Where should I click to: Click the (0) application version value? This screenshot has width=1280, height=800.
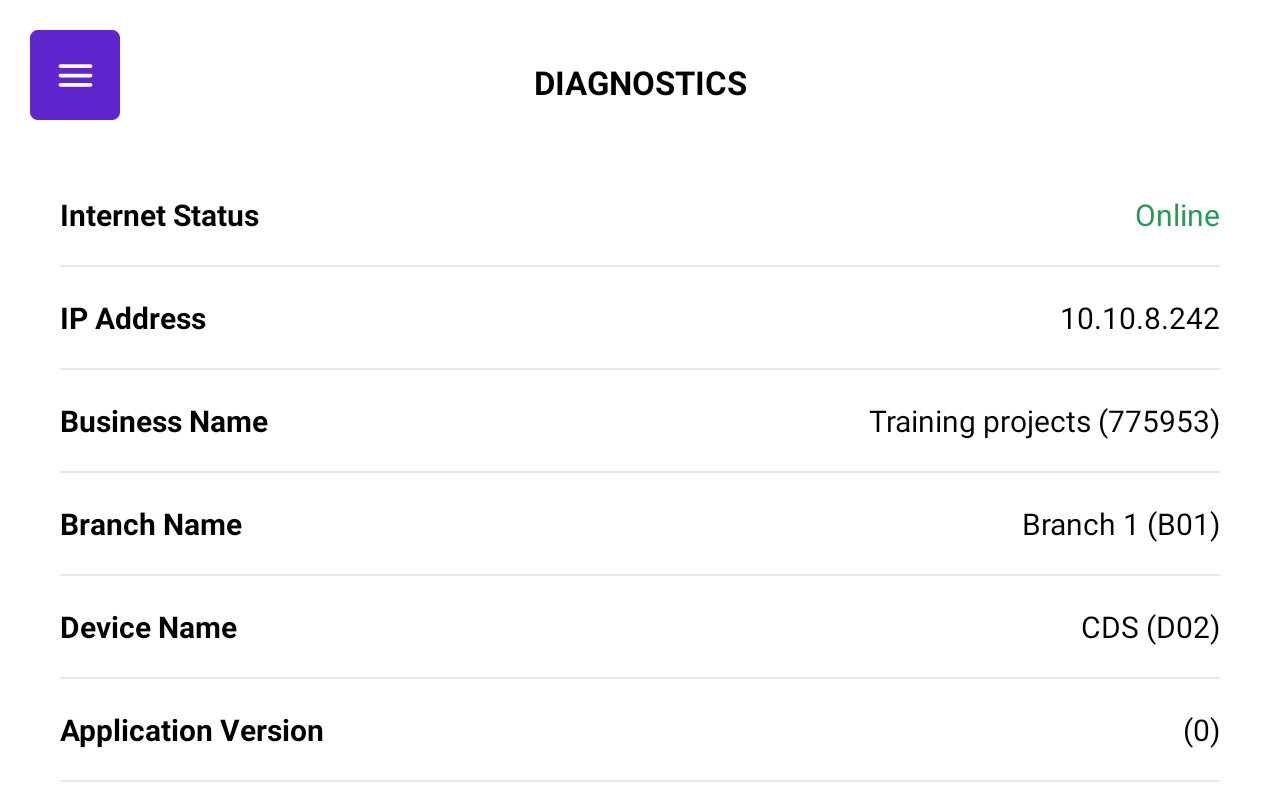click(1201, 731)
